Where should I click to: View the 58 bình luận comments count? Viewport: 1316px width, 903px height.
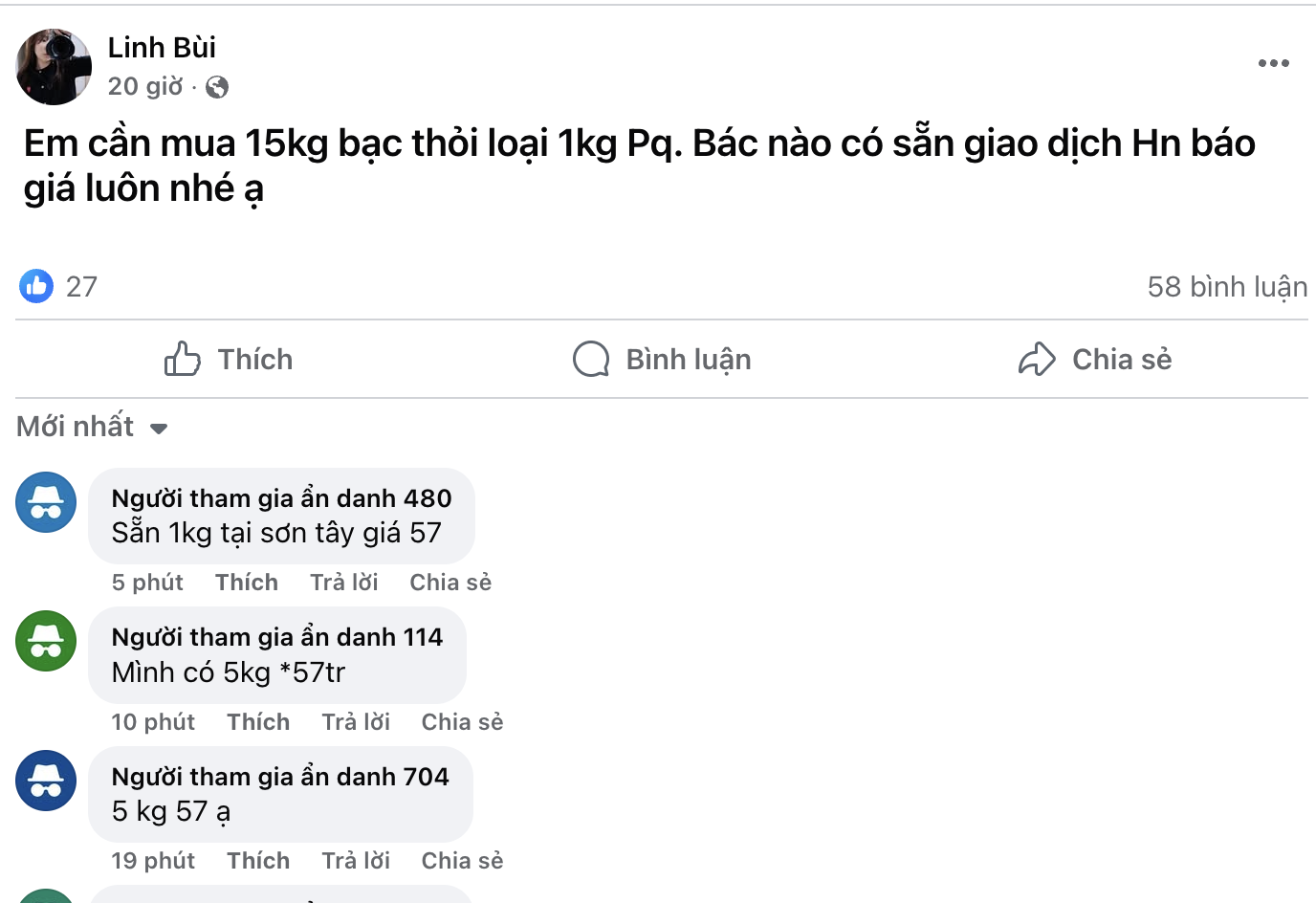pyautogui.click(x=1226, y=286)
